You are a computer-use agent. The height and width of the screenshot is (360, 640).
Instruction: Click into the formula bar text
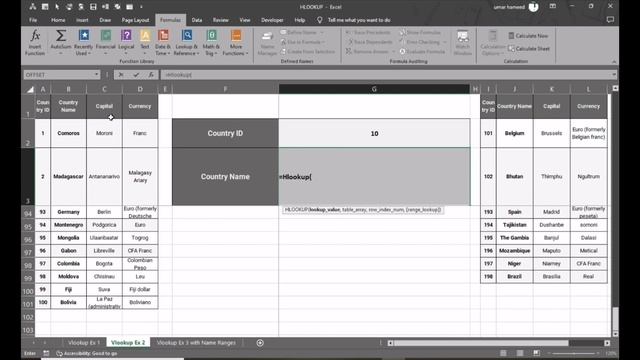coord(386,75)
